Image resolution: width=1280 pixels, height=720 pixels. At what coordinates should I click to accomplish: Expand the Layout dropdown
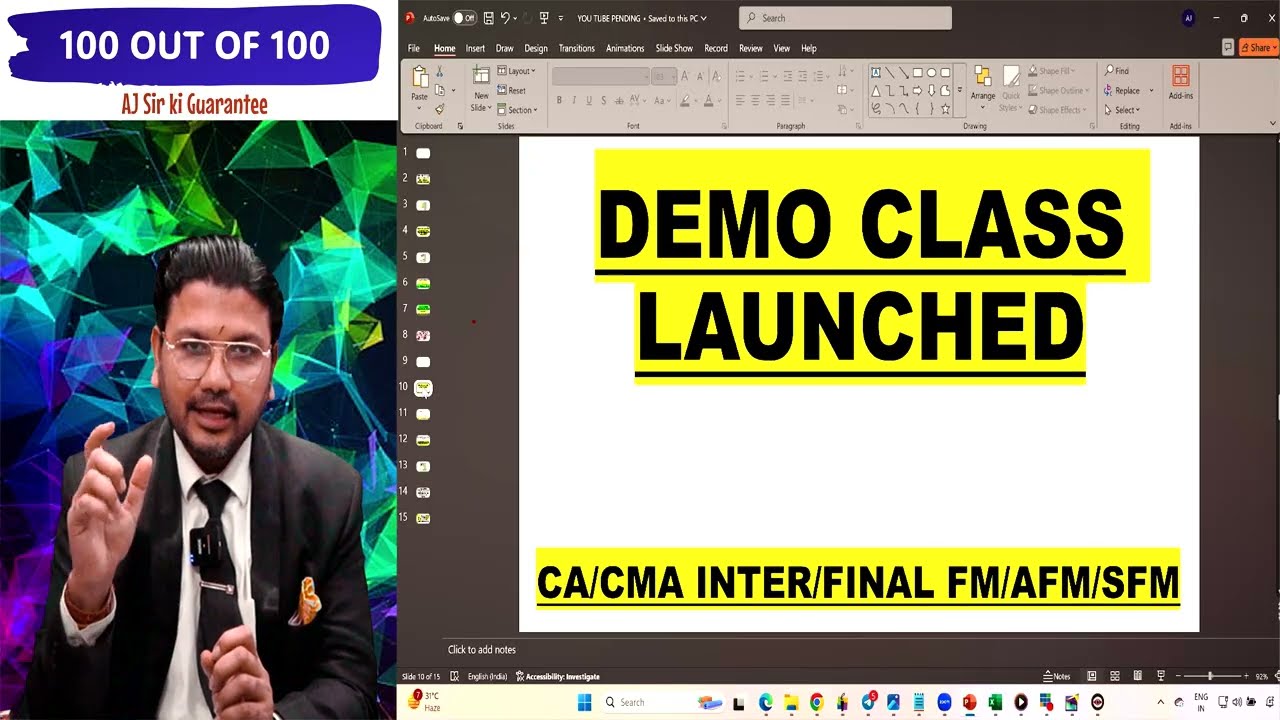(x=517, y=71)
